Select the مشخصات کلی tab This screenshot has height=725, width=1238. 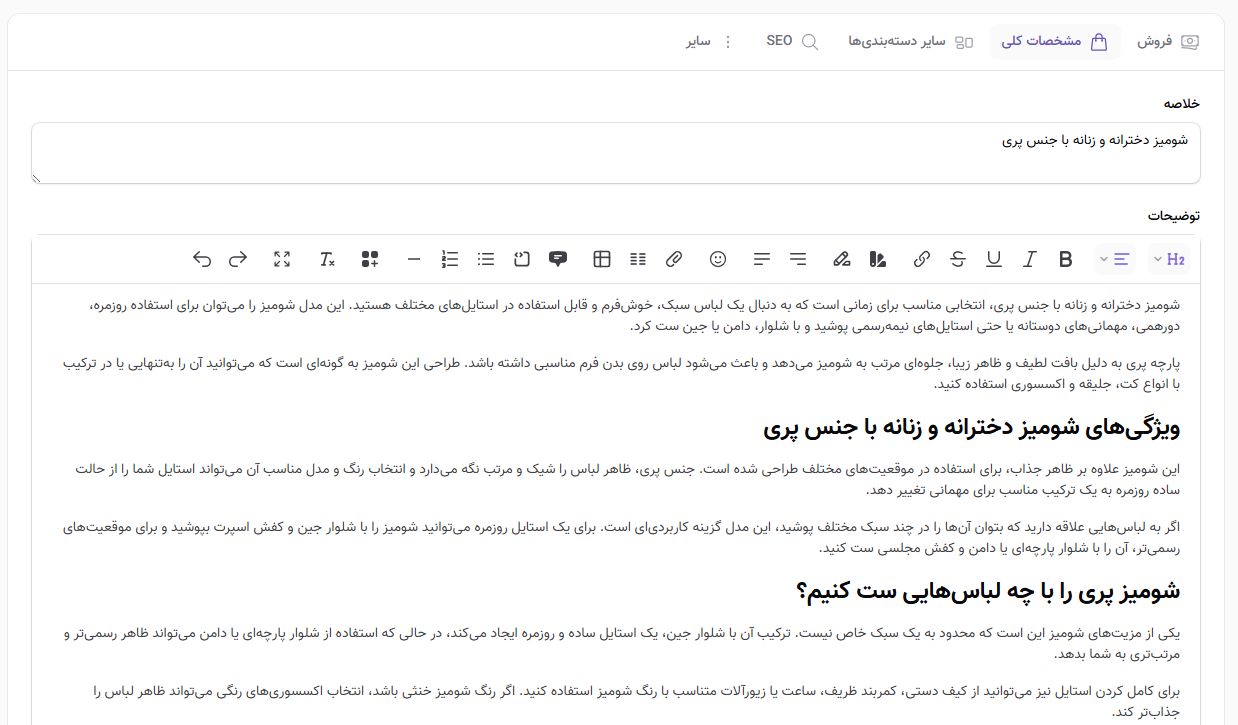(x=1055, y=42)
